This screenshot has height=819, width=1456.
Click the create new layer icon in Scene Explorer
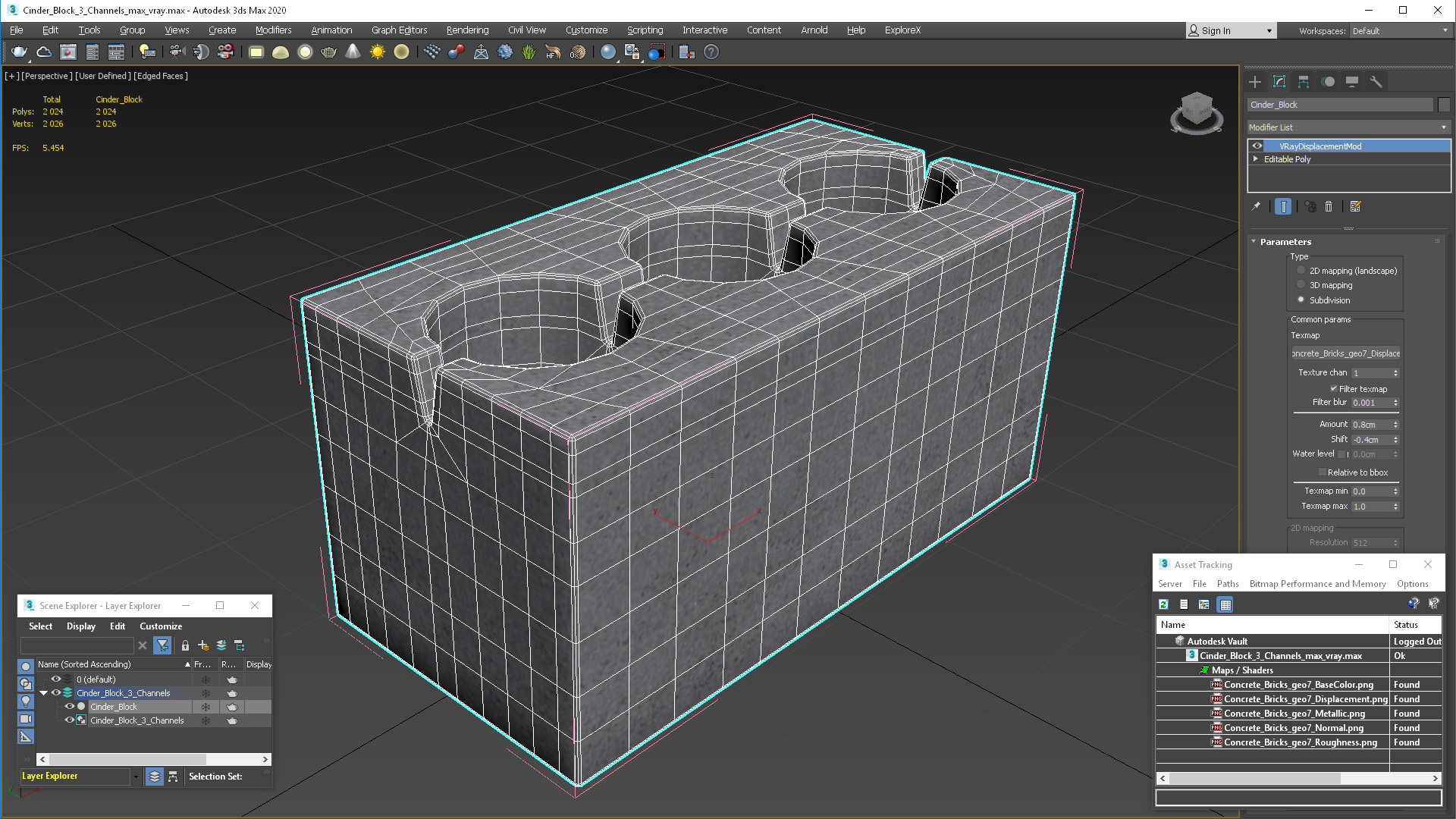203,645
